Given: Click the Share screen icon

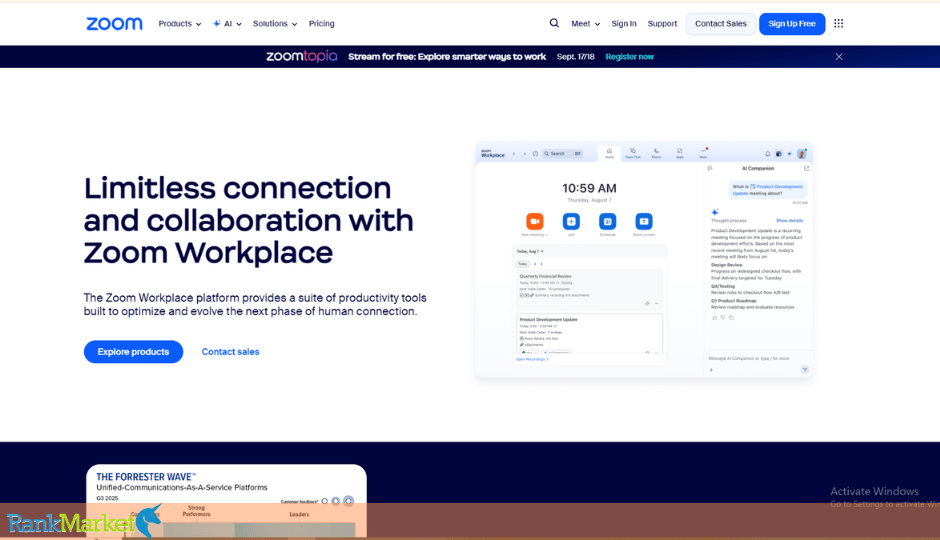Looking at the screenshot, I should coord(644,221).
